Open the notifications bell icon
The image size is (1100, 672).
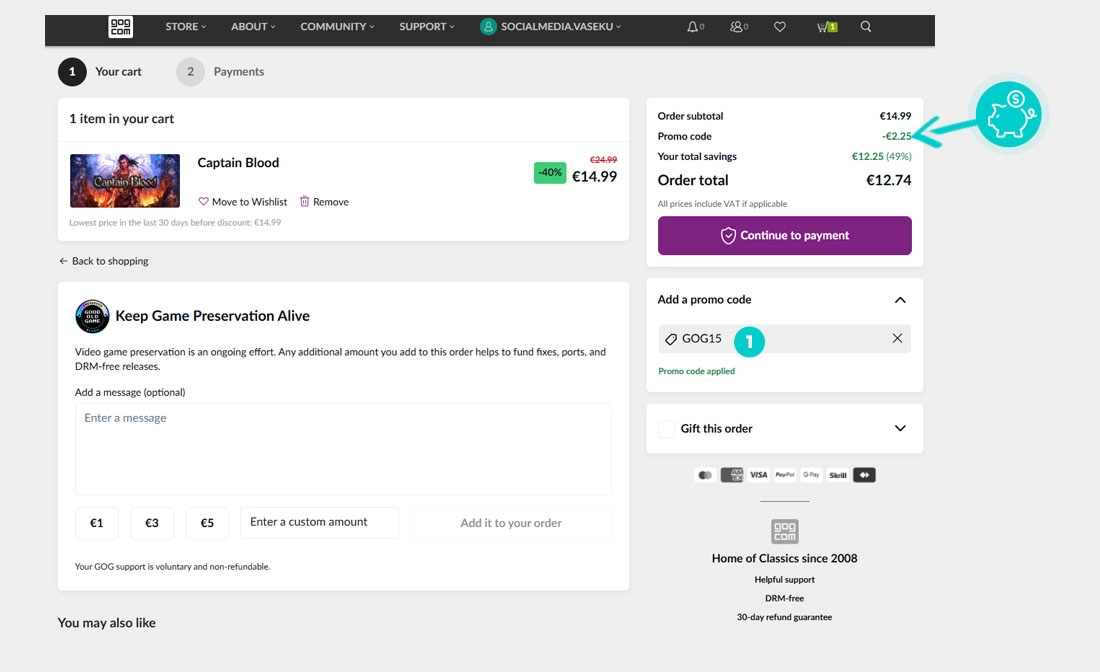pyautogui.click(x=693, y=27)
